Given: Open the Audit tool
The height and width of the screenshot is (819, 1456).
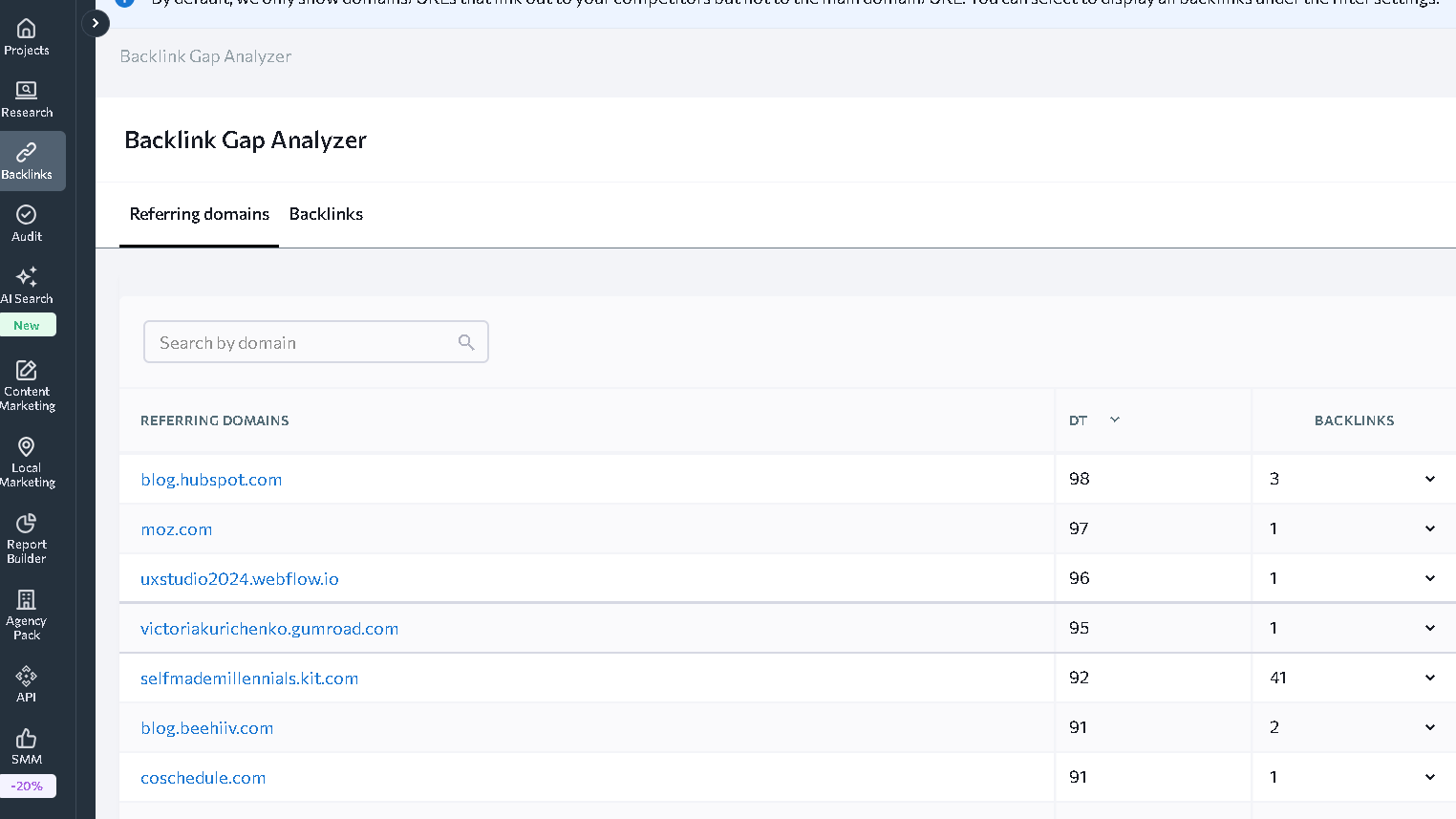Looking at the screenshot, I should click(26, 222).
